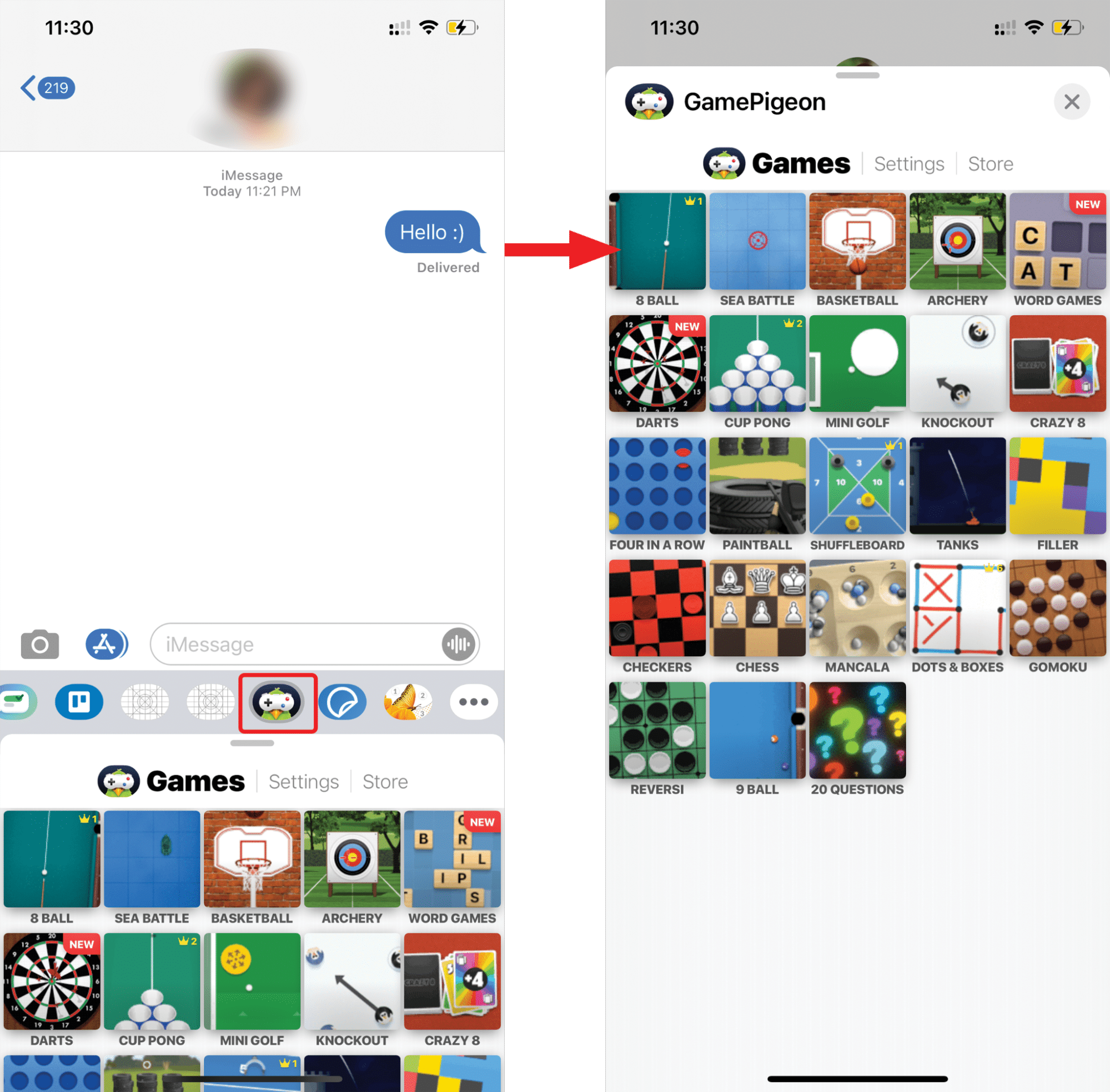Image resolution: width=1110 pixels, height=1092 pixels.
Task: Close the GamePigeon panel
Action: [x=1072, y=101]
